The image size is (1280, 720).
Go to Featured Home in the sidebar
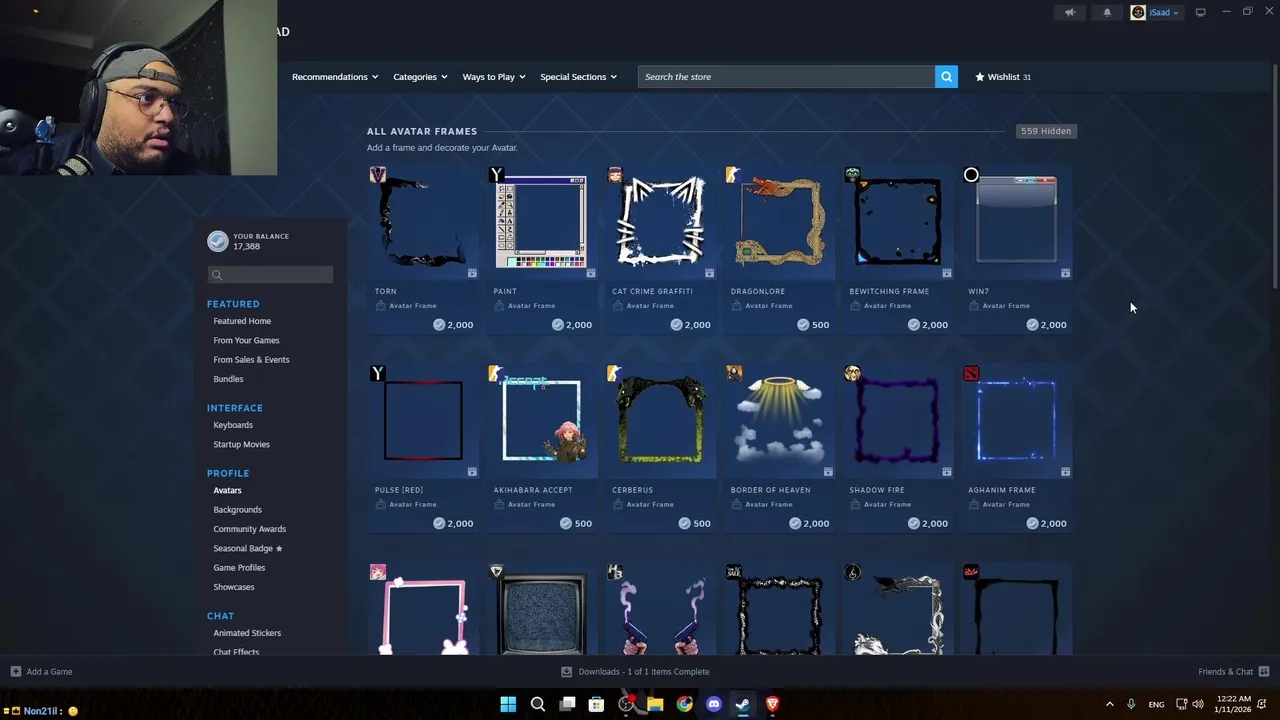(x=242, y=321)
